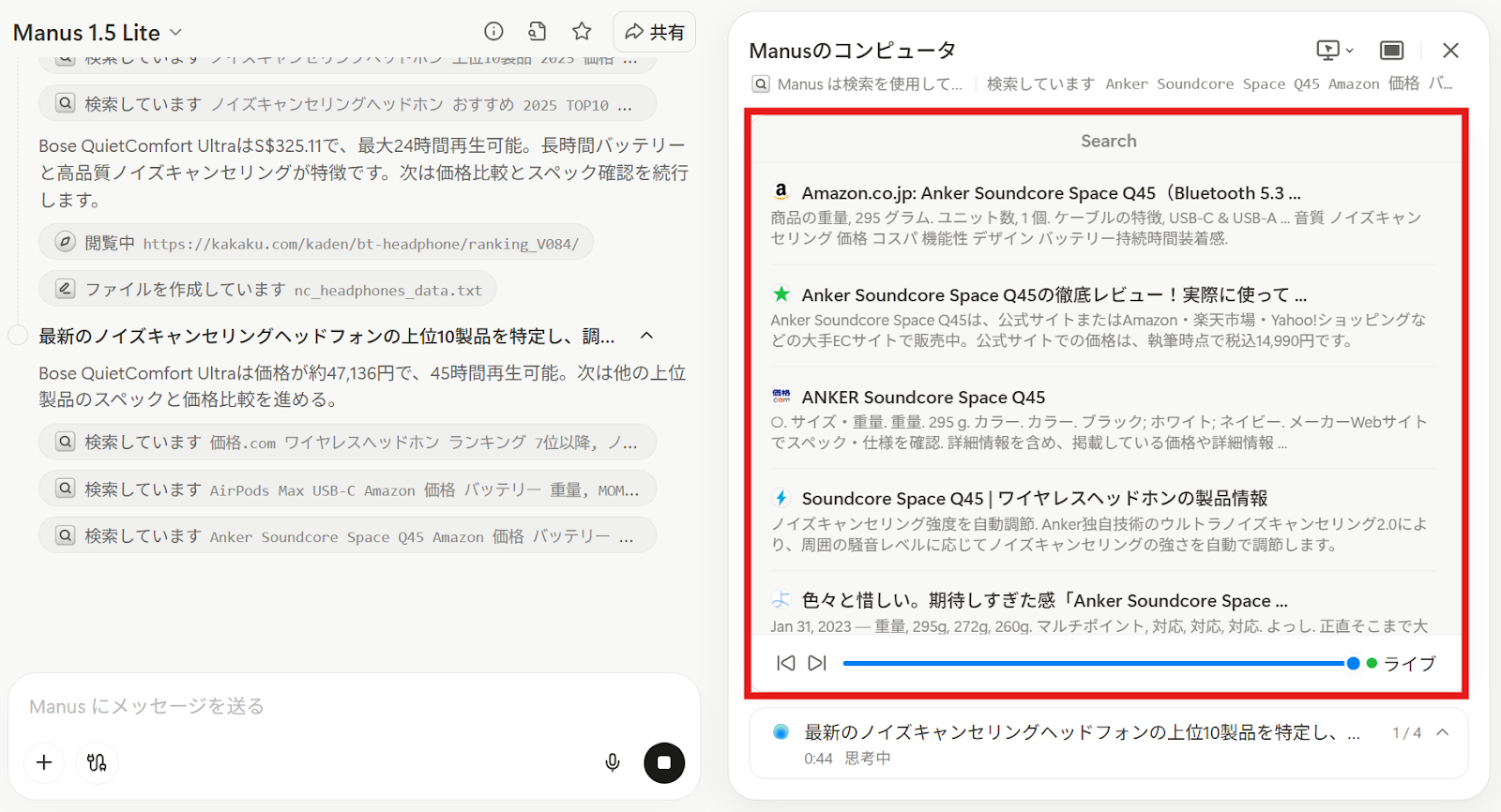1501x812 pixels.
Task: Click the snippet starting 商品の重量, 295 グラム
Action: 1097,228
